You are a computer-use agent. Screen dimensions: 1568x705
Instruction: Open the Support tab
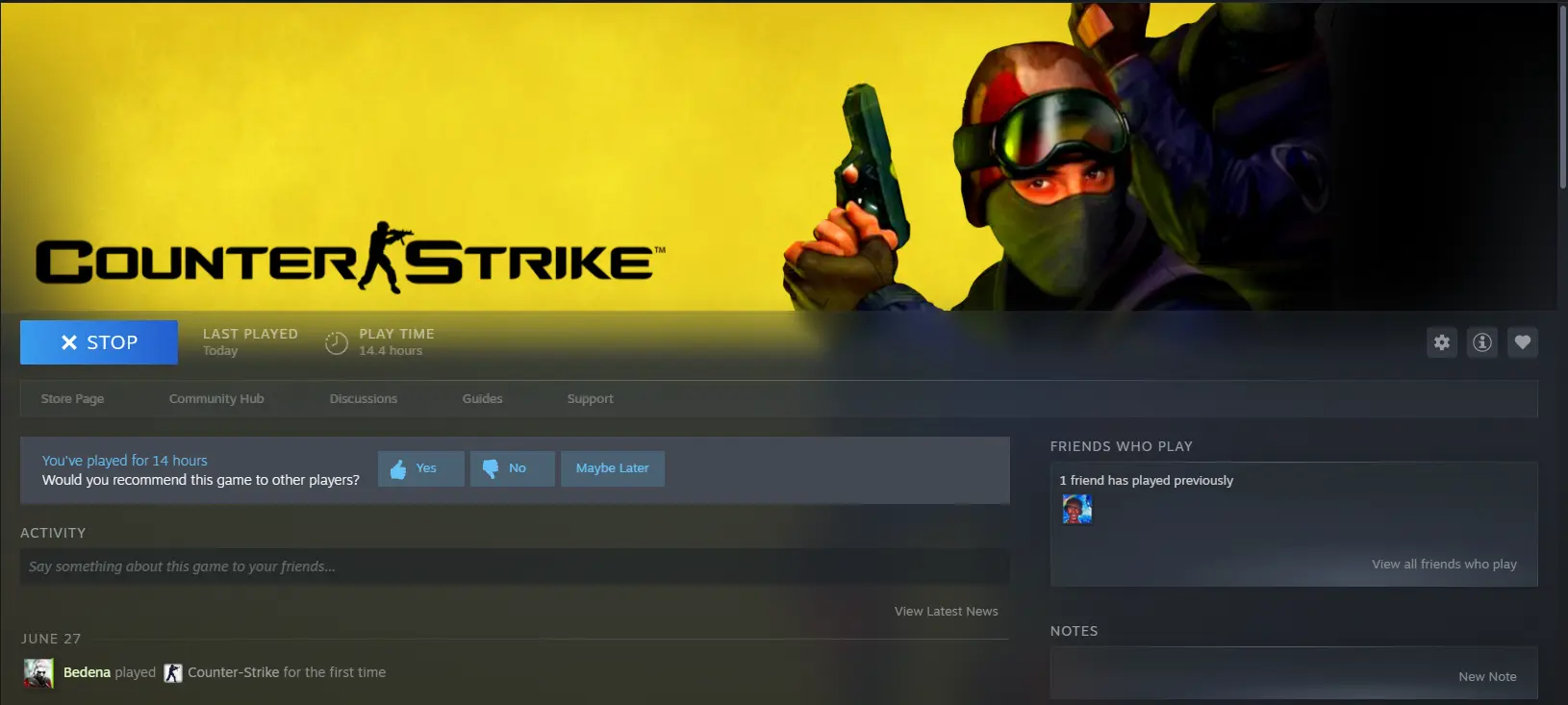590,399
